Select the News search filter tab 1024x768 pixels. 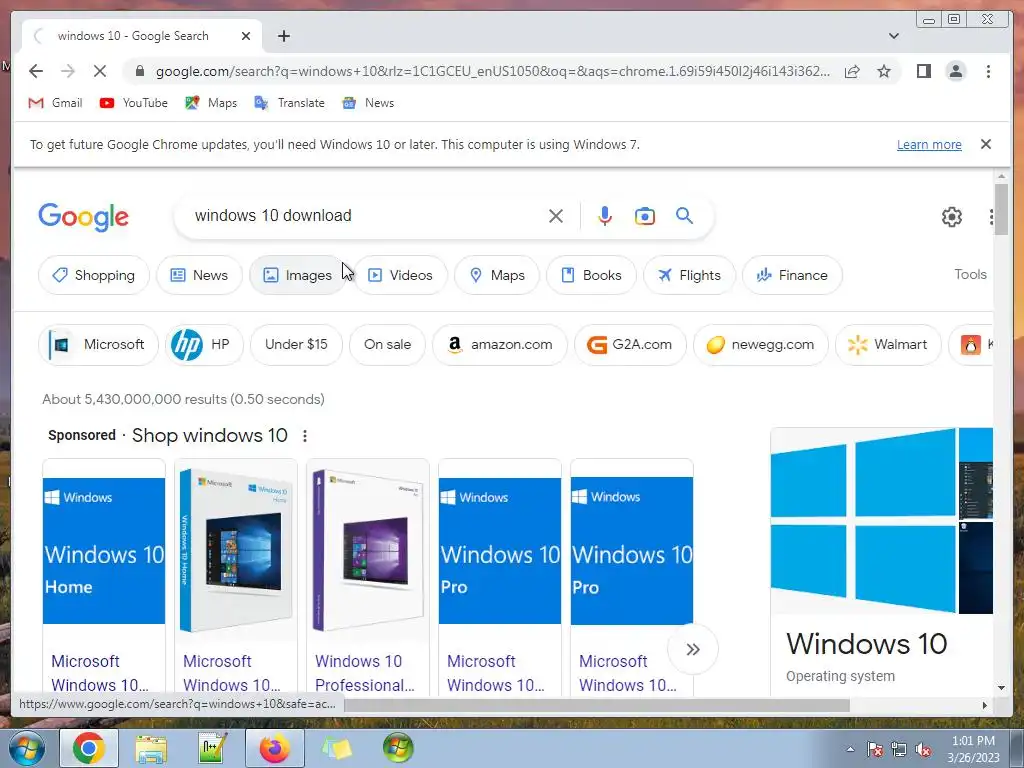point(199,275)
